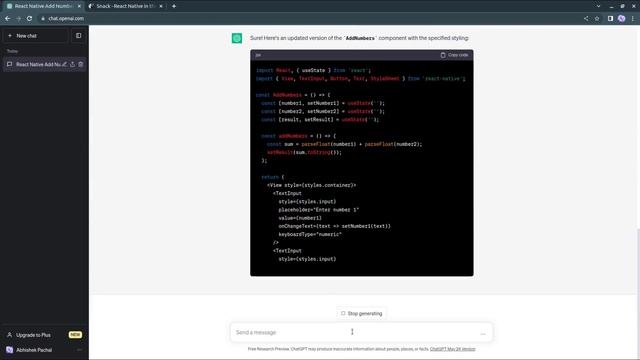Click the code block language label
The image size is (640, 360).
(x=258, y=55)
